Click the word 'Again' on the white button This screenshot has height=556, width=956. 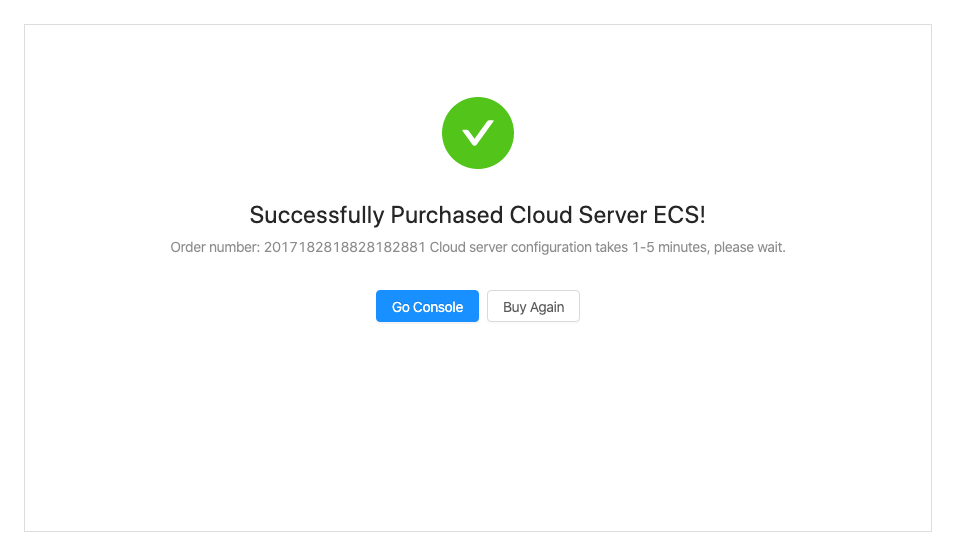(548, 307)
